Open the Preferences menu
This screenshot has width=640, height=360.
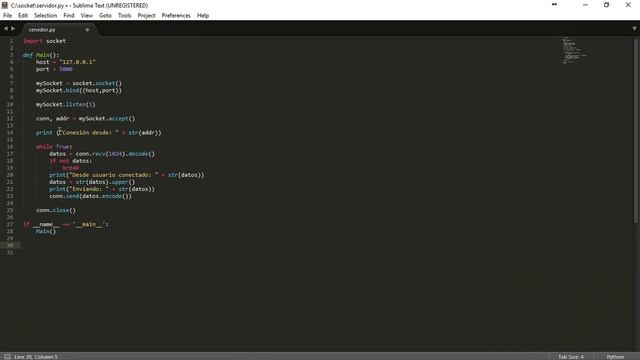176,16
